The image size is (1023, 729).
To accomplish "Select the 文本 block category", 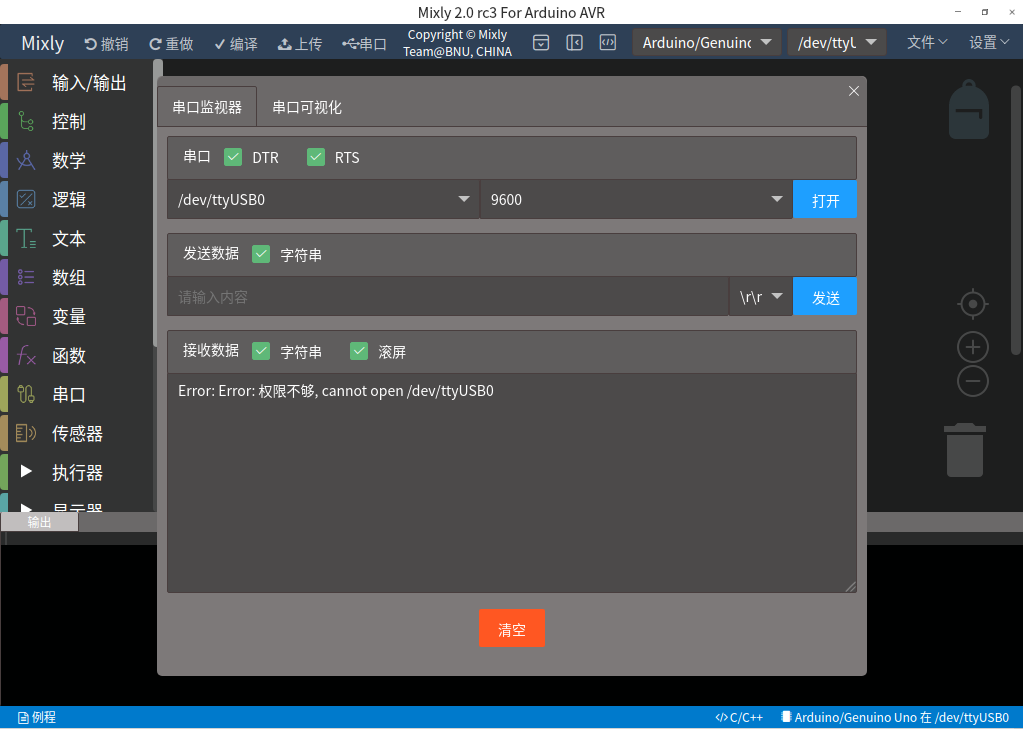I will pos(77,239).
